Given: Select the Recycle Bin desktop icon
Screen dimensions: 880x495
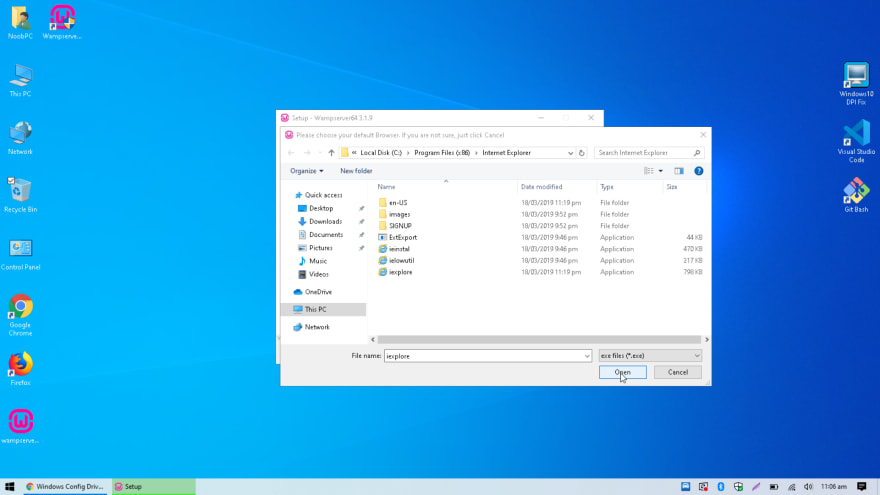Looking at the screenshot, I should [20, 196].
